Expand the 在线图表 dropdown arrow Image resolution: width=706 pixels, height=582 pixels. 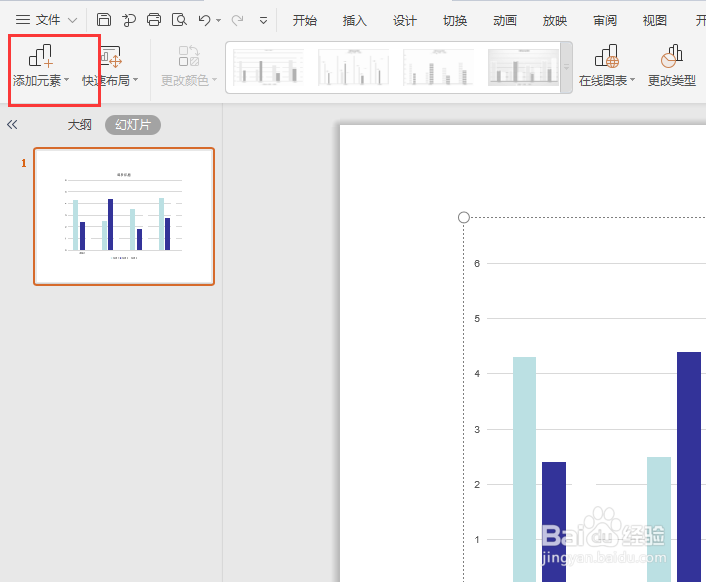pyautogui.click(x=633, y=80)
